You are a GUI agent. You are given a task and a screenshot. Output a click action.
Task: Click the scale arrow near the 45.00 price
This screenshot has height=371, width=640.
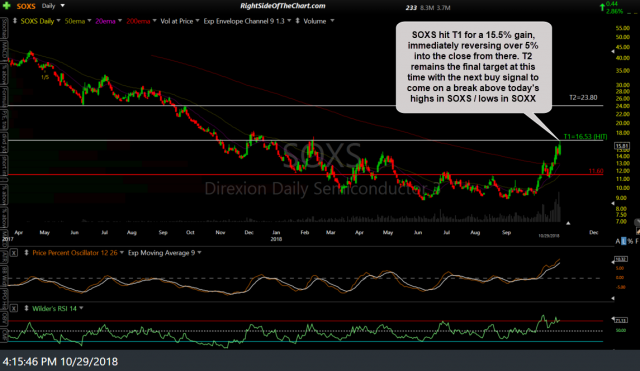[613, 52]
